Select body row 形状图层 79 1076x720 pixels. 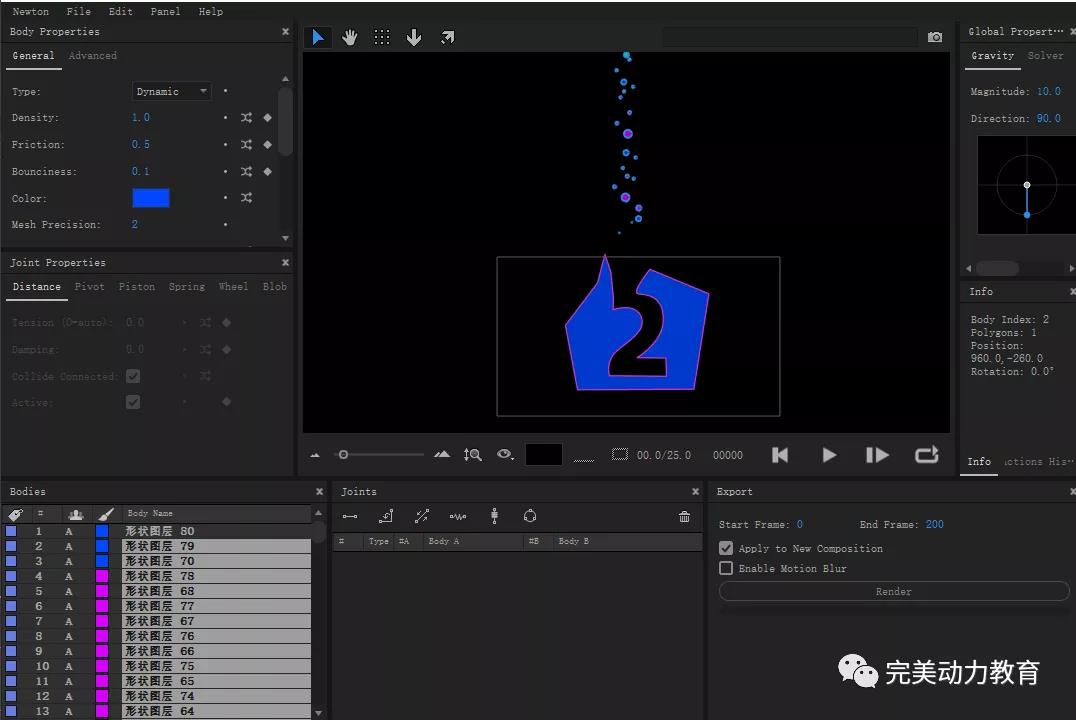pos(215,546)
